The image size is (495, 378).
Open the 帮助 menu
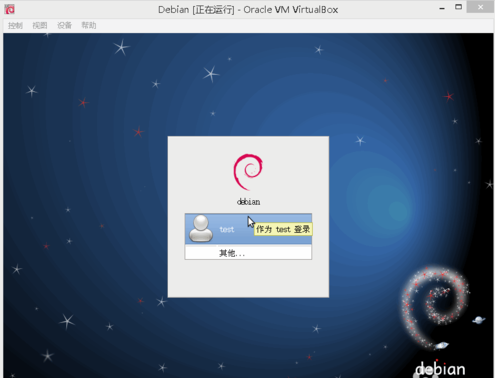(89, 25)
